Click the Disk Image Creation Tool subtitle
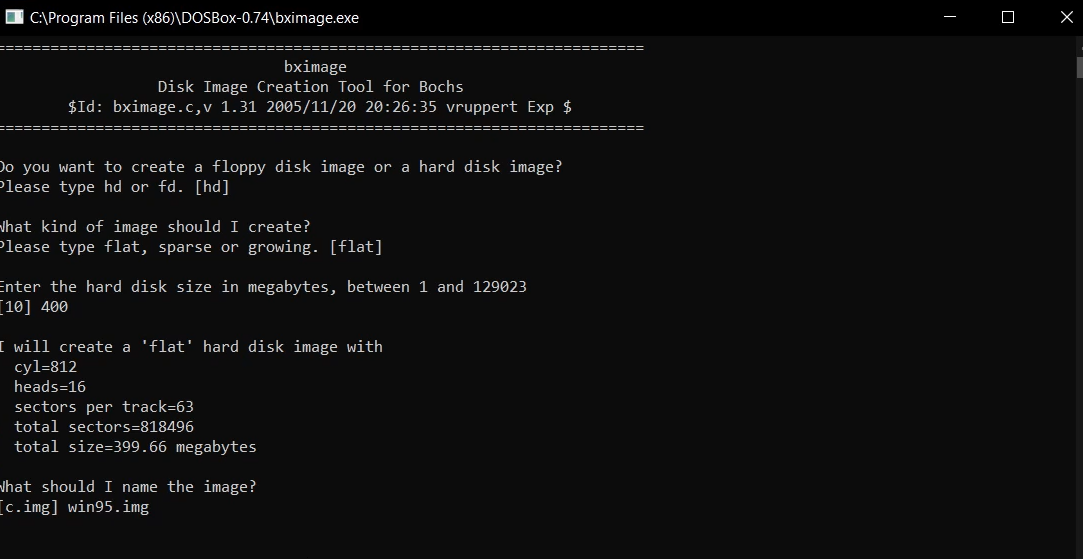 pyautogui.click(x=310, y=87)
